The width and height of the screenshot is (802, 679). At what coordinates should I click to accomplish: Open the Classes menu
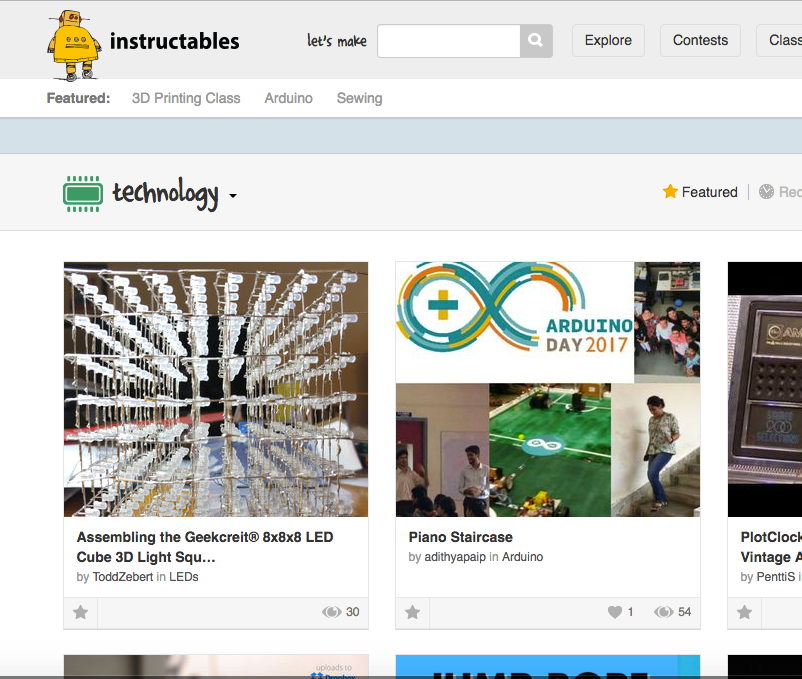click(x=779, y=40)
